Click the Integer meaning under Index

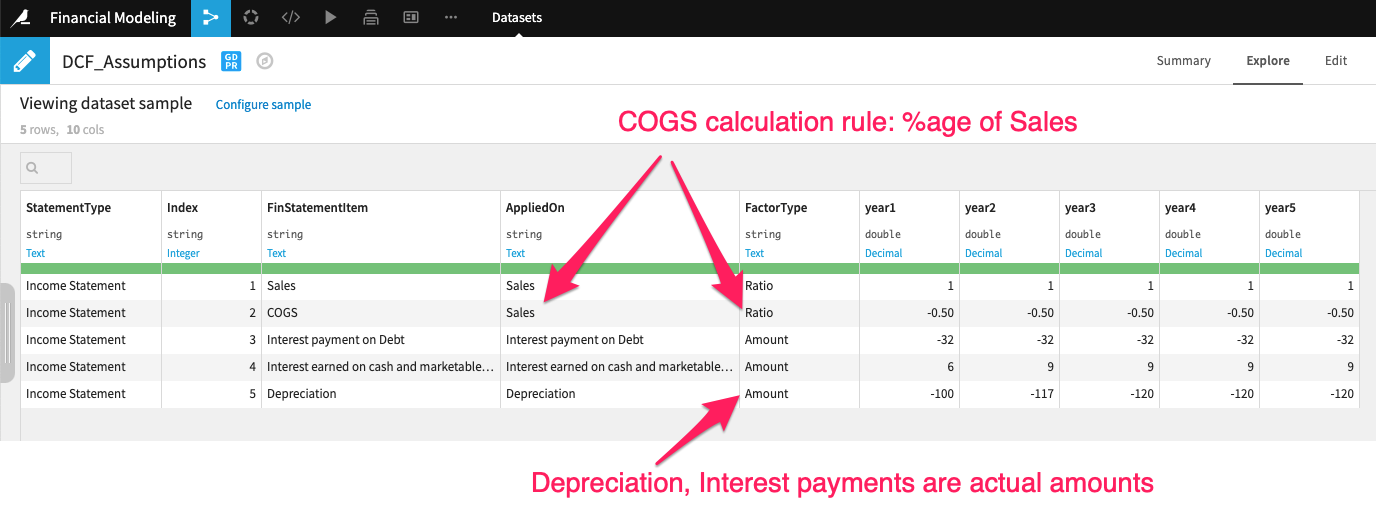coord(184,253)
